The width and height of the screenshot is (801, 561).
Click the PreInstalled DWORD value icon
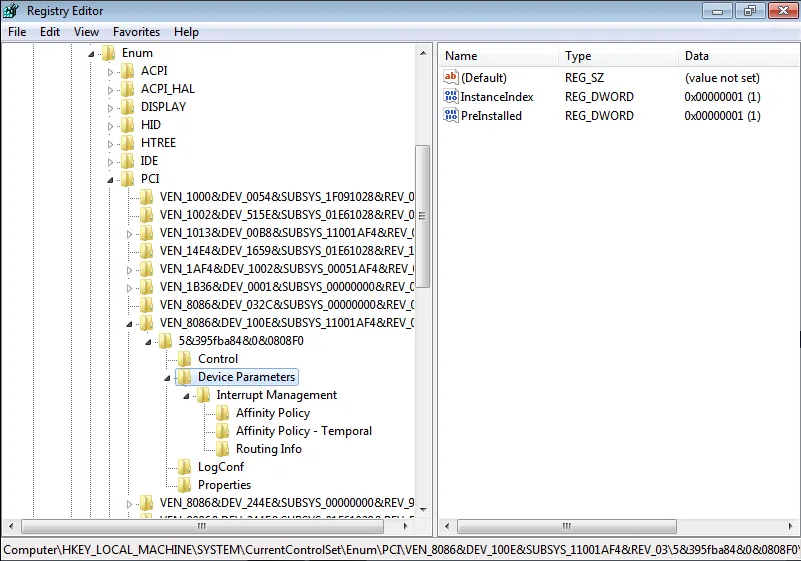tap(451, 115)
